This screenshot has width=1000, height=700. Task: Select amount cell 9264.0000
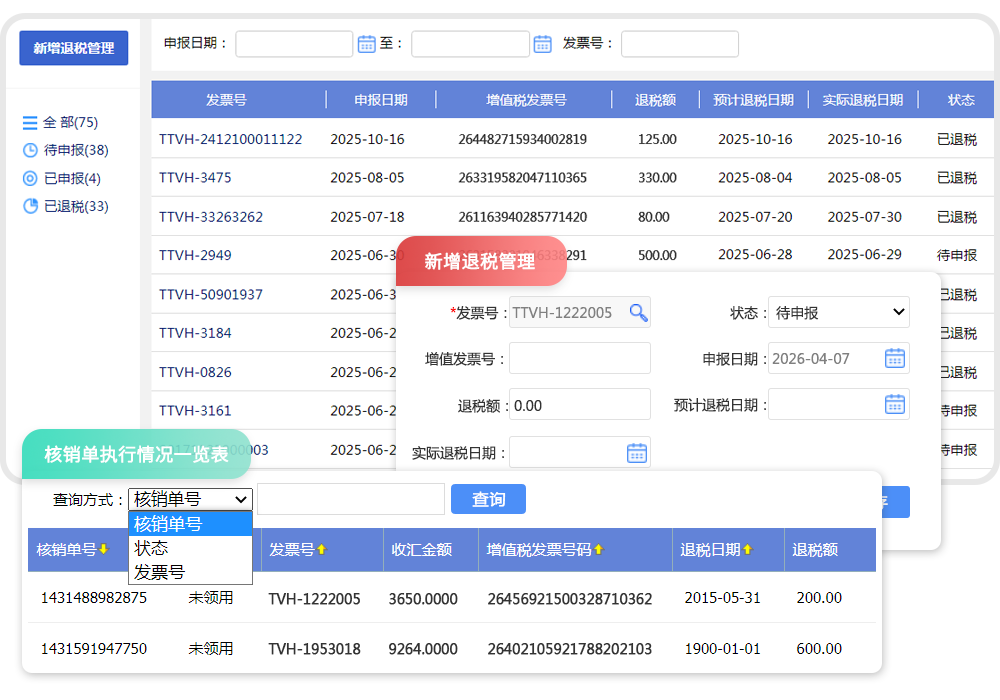[423, 649]
